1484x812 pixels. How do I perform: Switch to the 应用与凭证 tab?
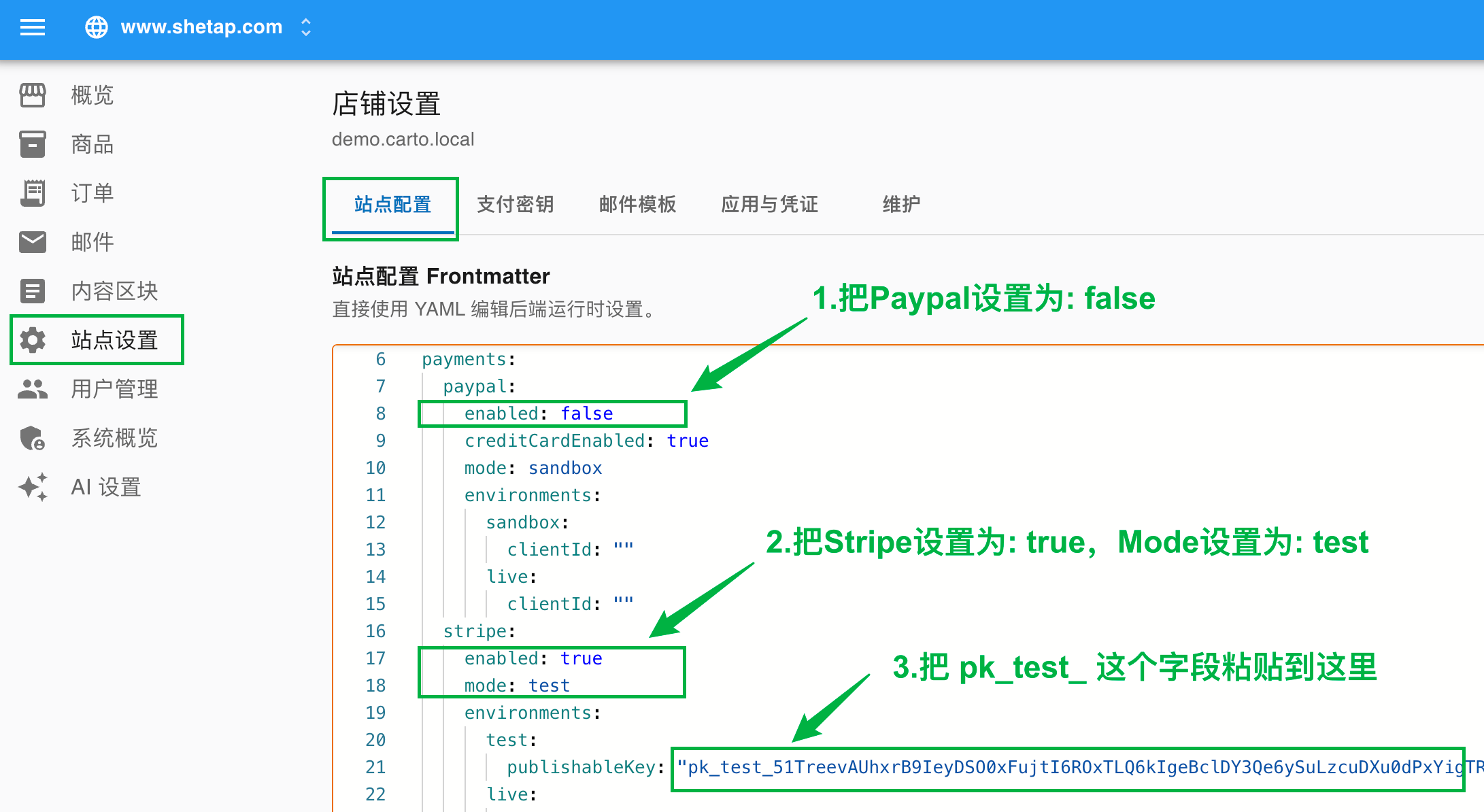point(770,205)
